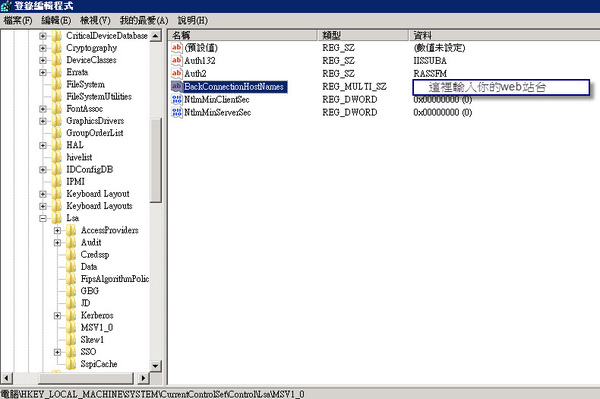Click the FileSystemUtilities folder icon
This screenshot has width=600, height=399.
[x=57, y=97]
